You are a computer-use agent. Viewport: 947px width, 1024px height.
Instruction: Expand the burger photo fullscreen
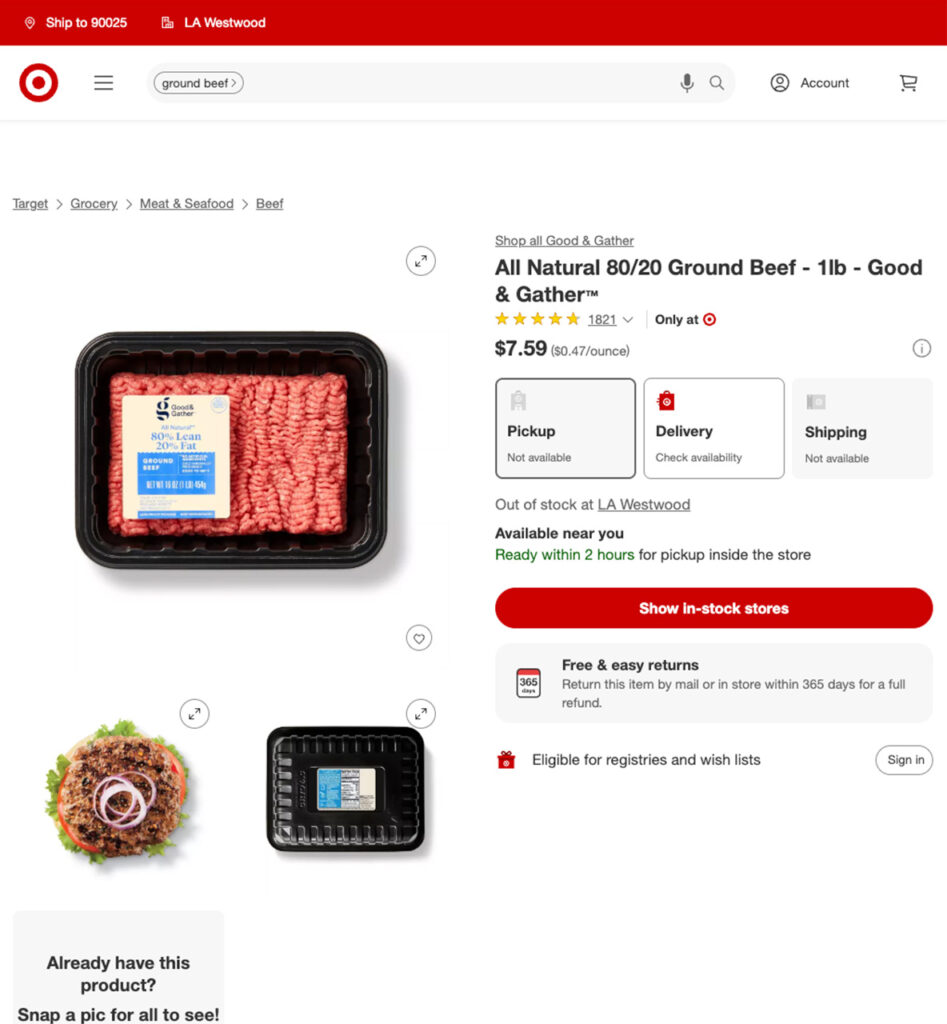195,714
